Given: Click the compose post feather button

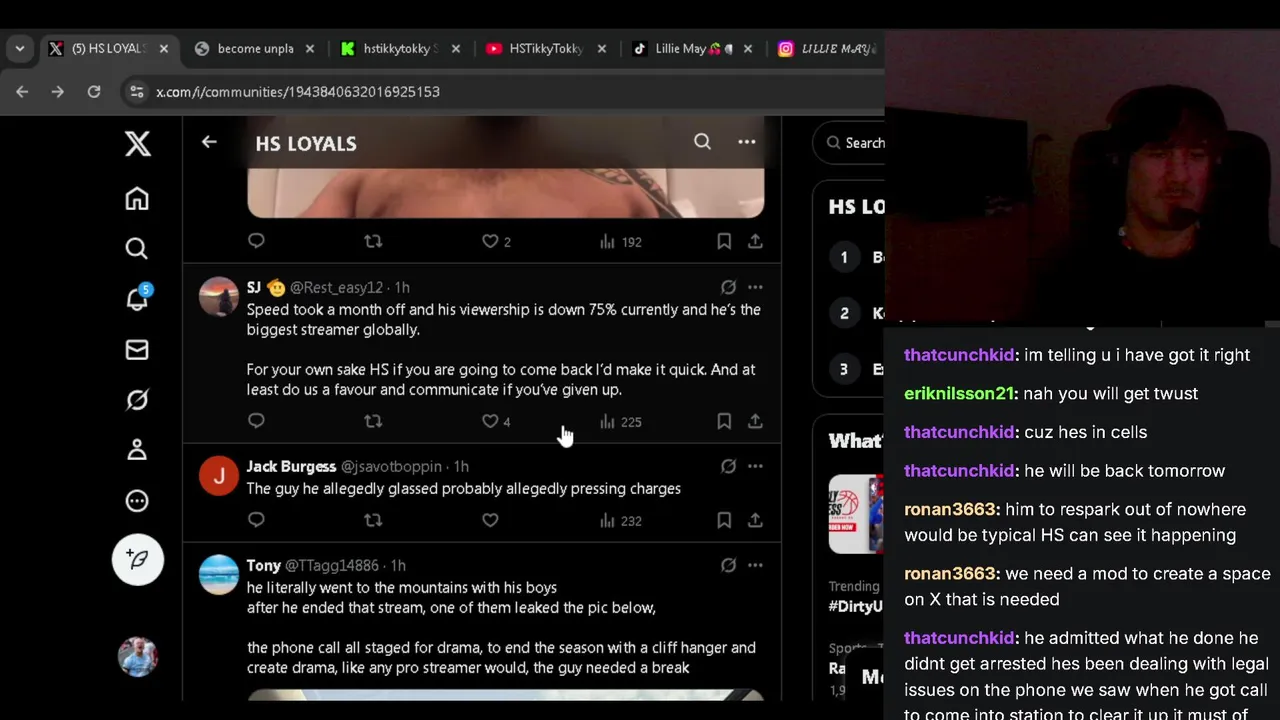Looking at the screenshot, I should (x=138, y=560).
